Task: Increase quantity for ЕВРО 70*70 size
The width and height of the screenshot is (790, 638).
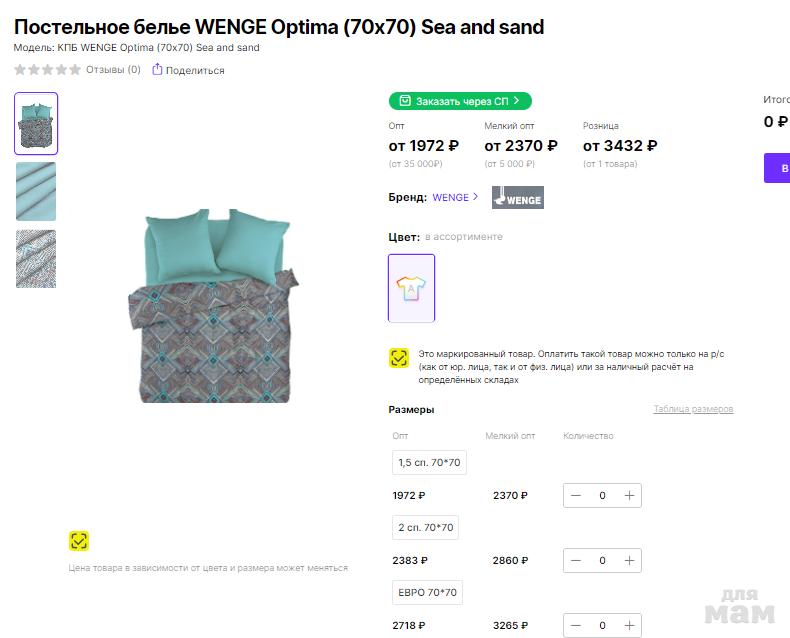Action: (629, 625)
